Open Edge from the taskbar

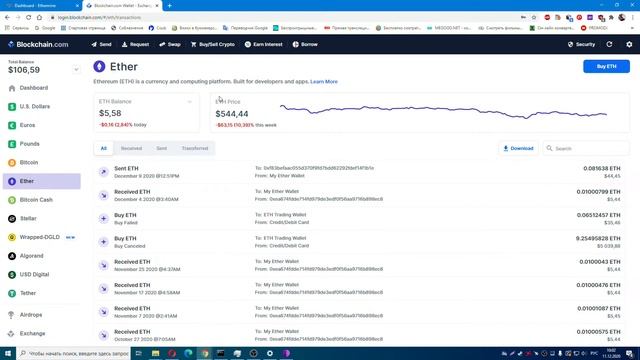[188, 353]
